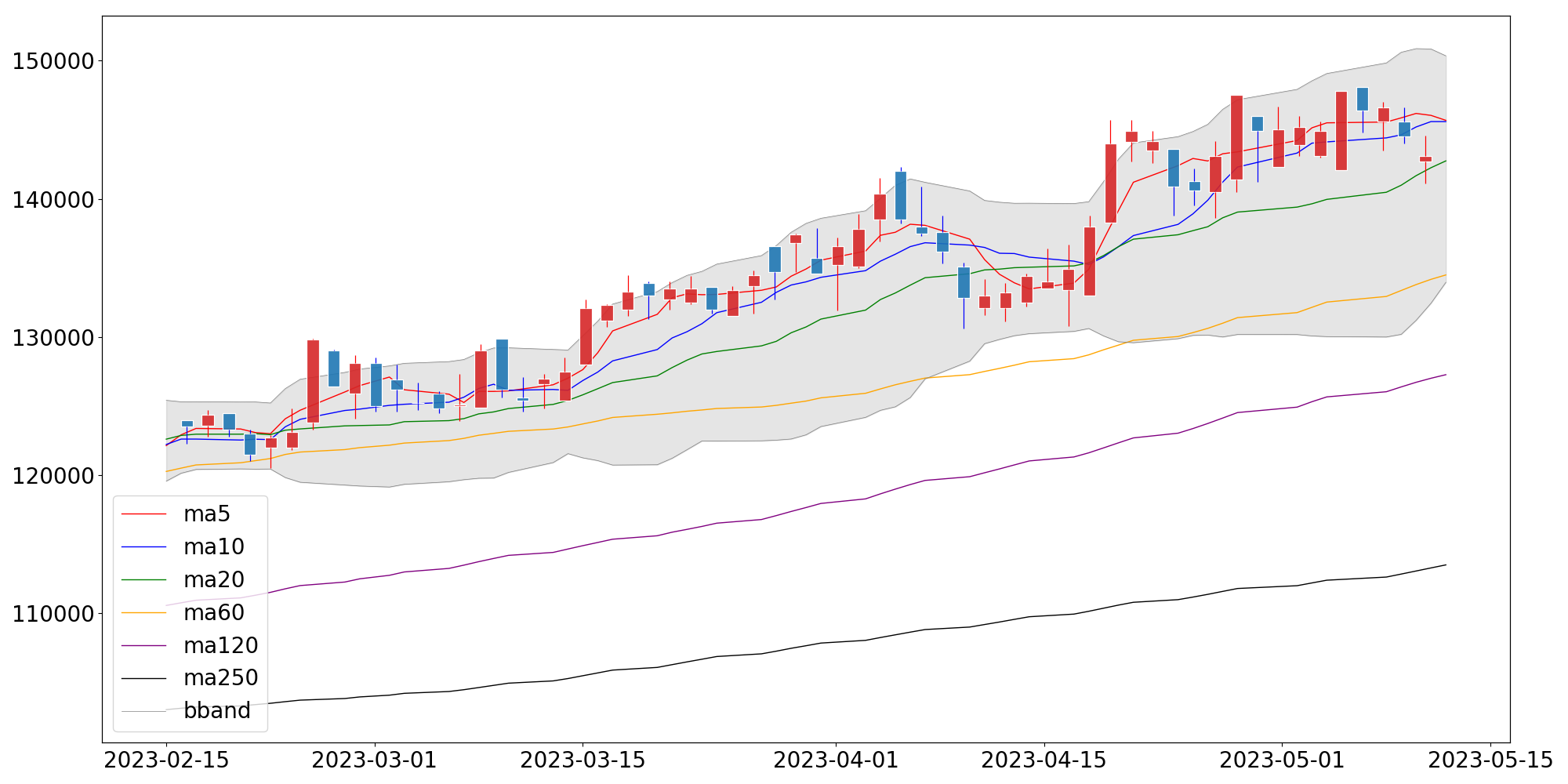Click the ma60 legend label
The image size is (1568, 784).
[x=214, y=613]
